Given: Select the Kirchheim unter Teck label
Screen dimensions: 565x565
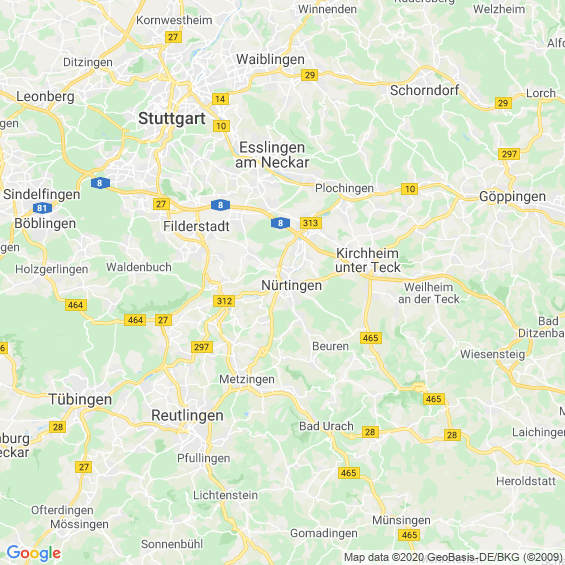Looking at the screenshot, I should [368, 260].
